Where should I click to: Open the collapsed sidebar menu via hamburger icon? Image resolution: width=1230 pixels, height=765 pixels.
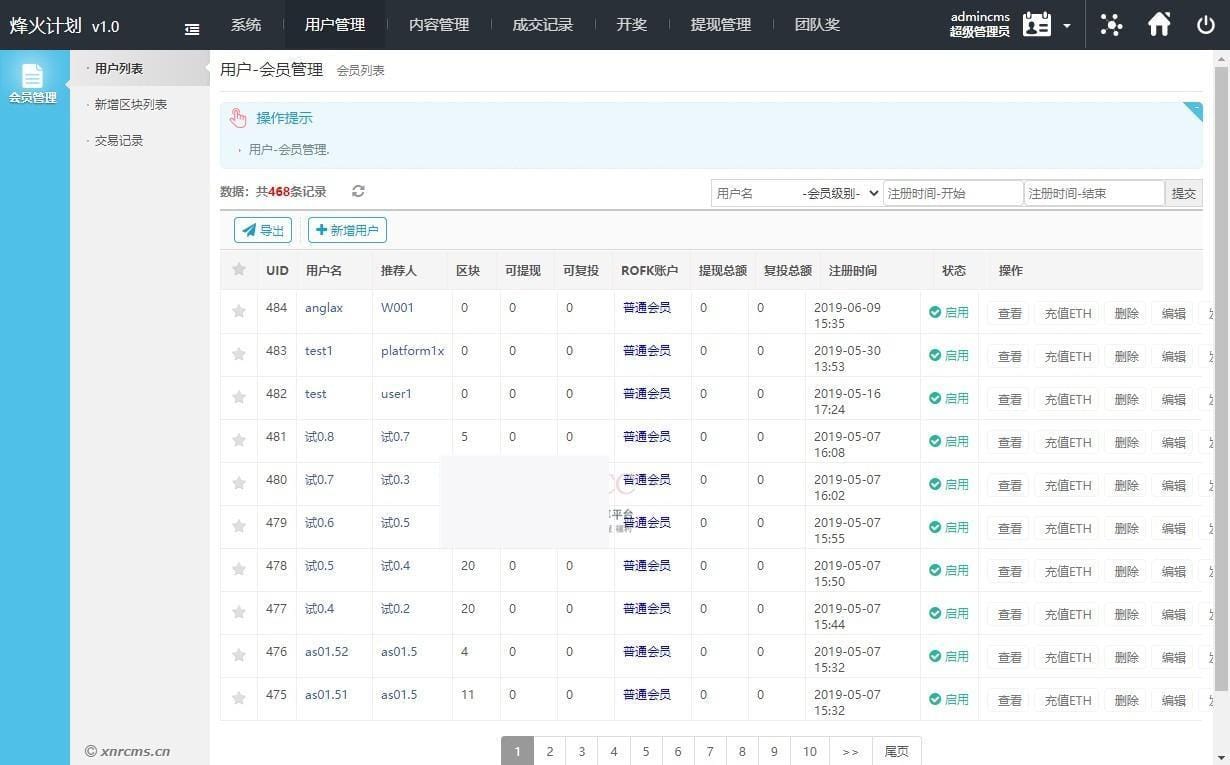pos(191,28)
